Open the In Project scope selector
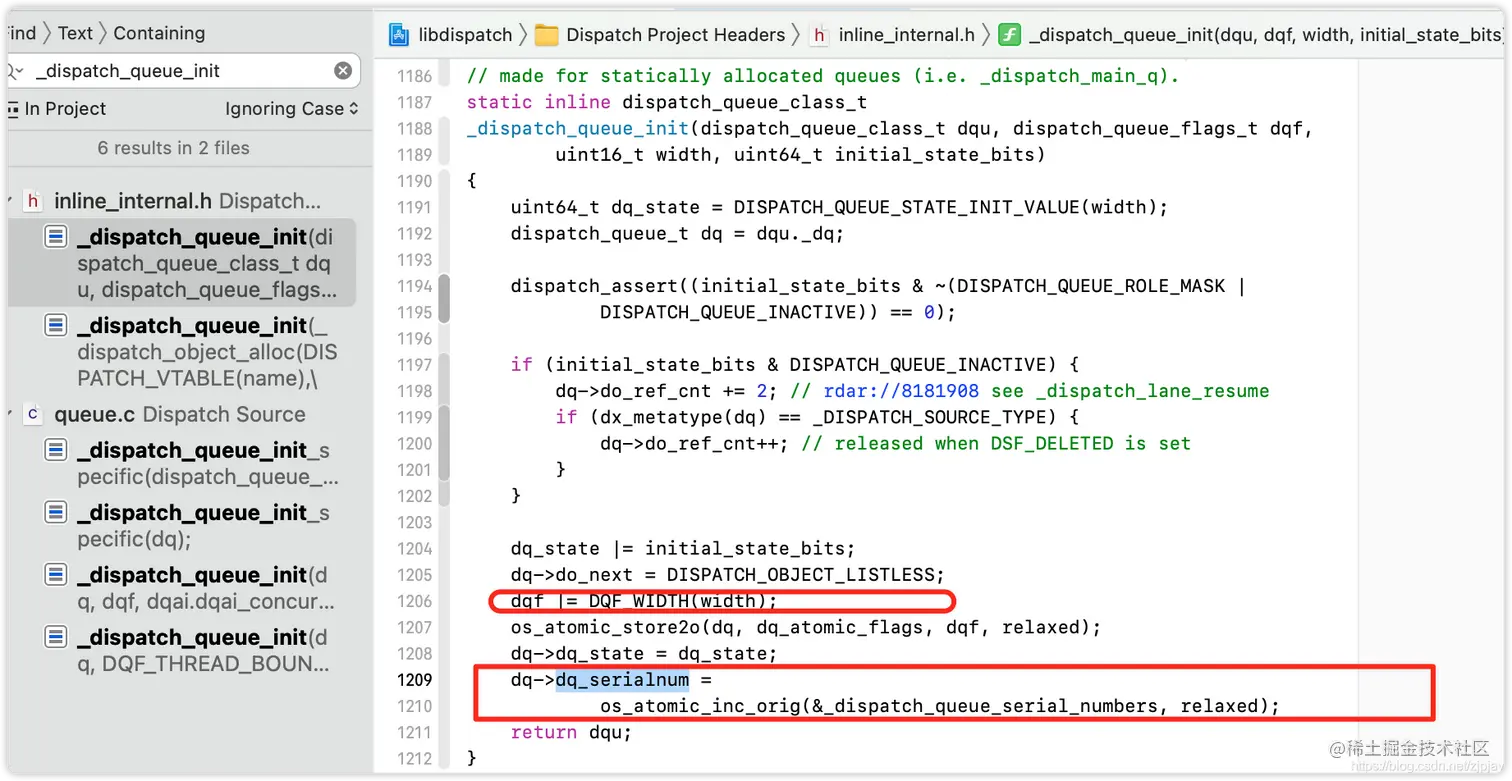Screen dimensions: 1512x781 pos(56,109)
